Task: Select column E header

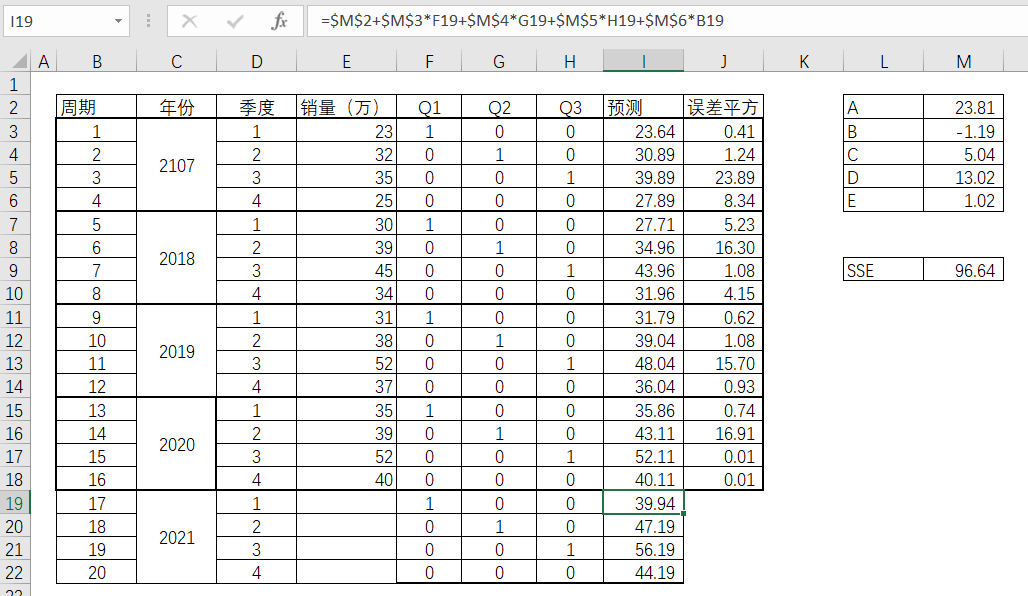Action: (346, 62)
